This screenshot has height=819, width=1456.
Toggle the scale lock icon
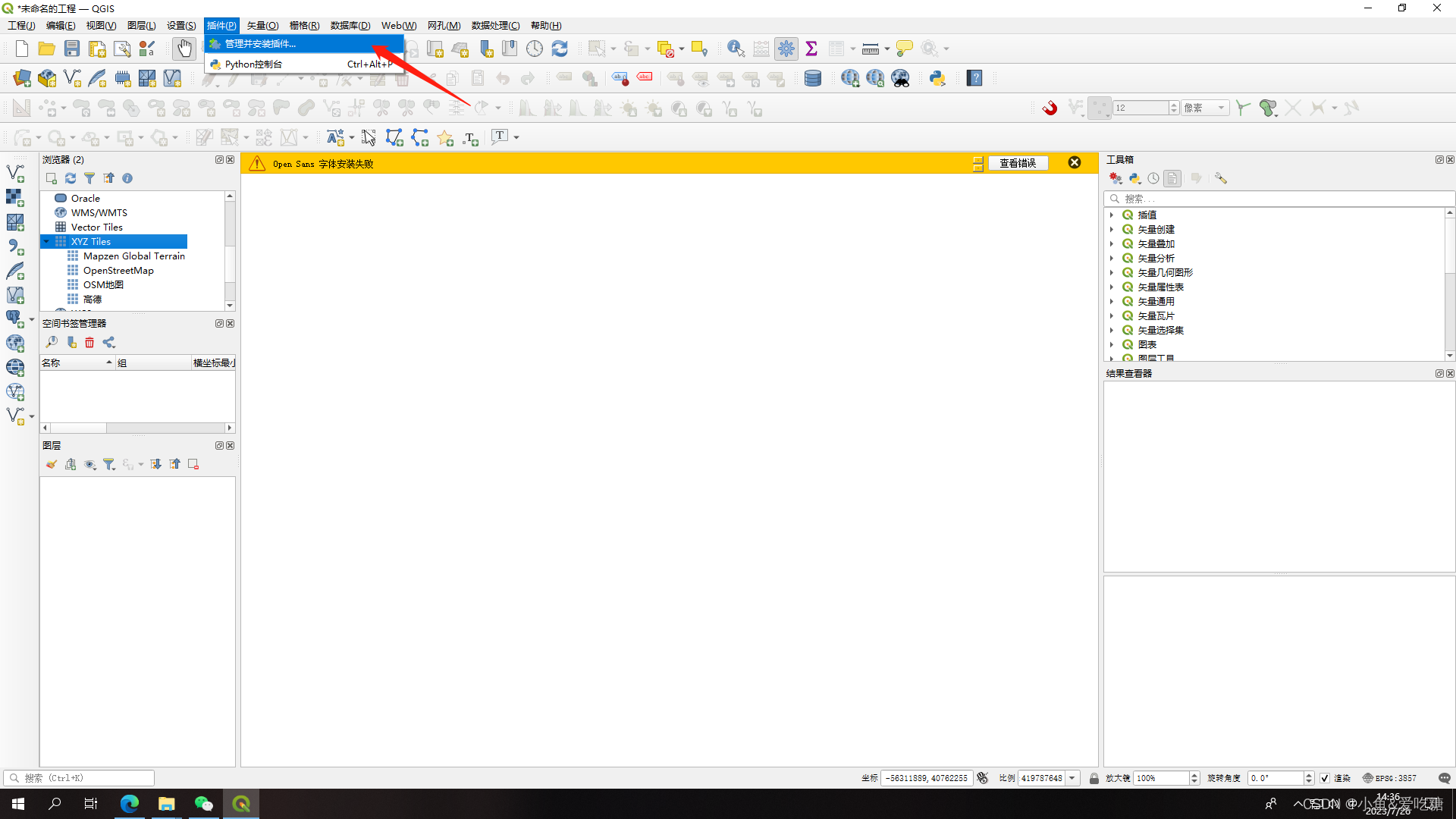click(1094, 778)
